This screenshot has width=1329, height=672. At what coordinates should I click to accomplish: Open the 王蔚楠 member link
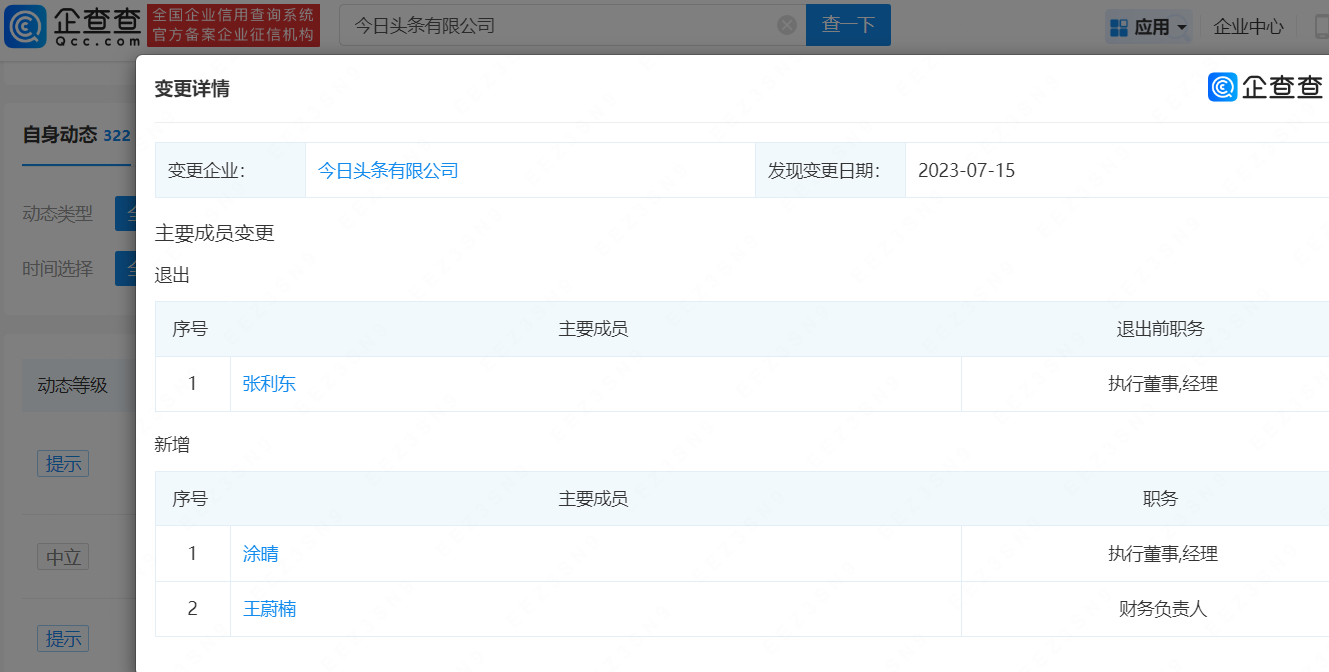pyautogui.click(x=269, y=609)
